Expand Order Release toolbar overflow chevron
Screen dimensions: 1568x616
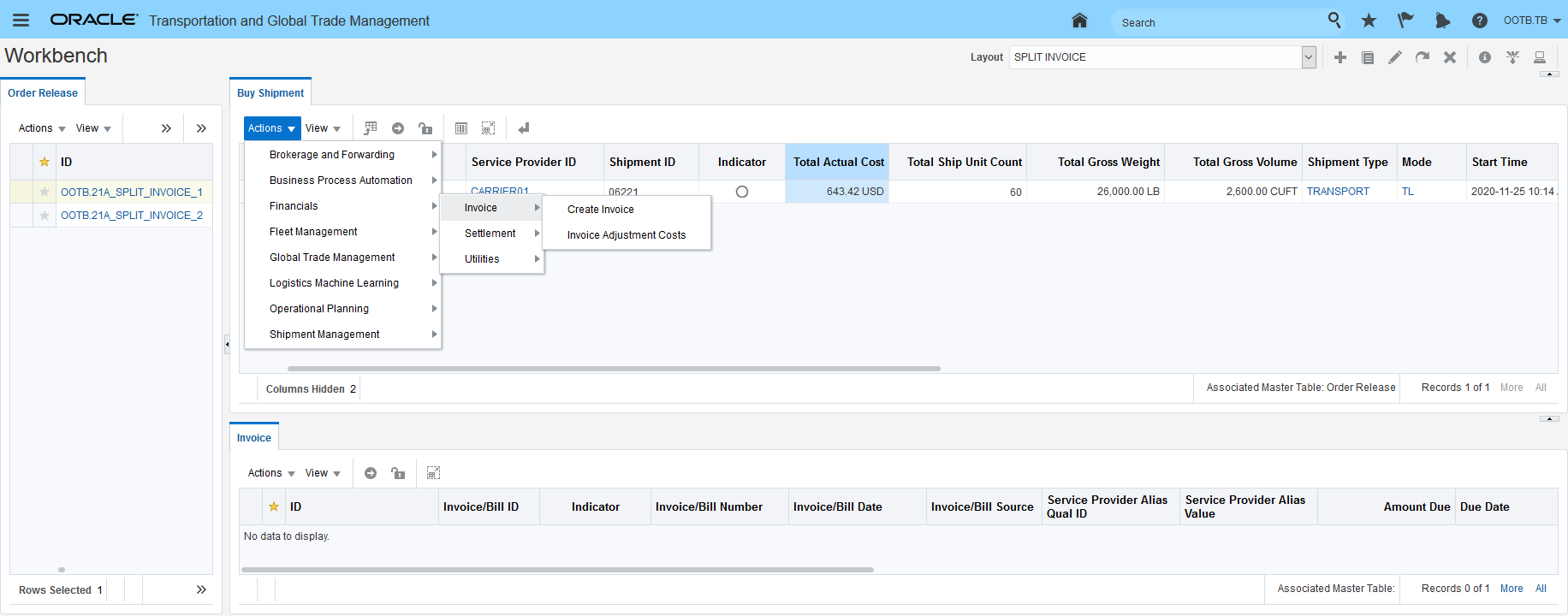[x=166, y=128]
